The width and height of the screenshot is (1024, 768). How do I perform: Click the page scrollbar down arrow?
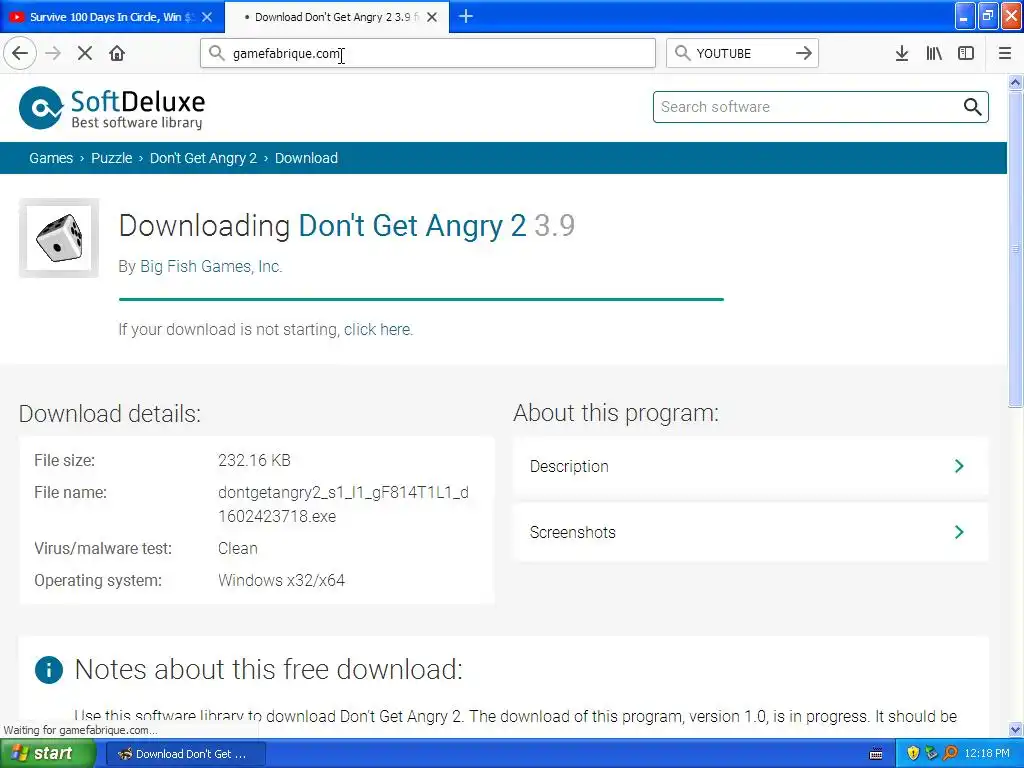[1015, 729]
